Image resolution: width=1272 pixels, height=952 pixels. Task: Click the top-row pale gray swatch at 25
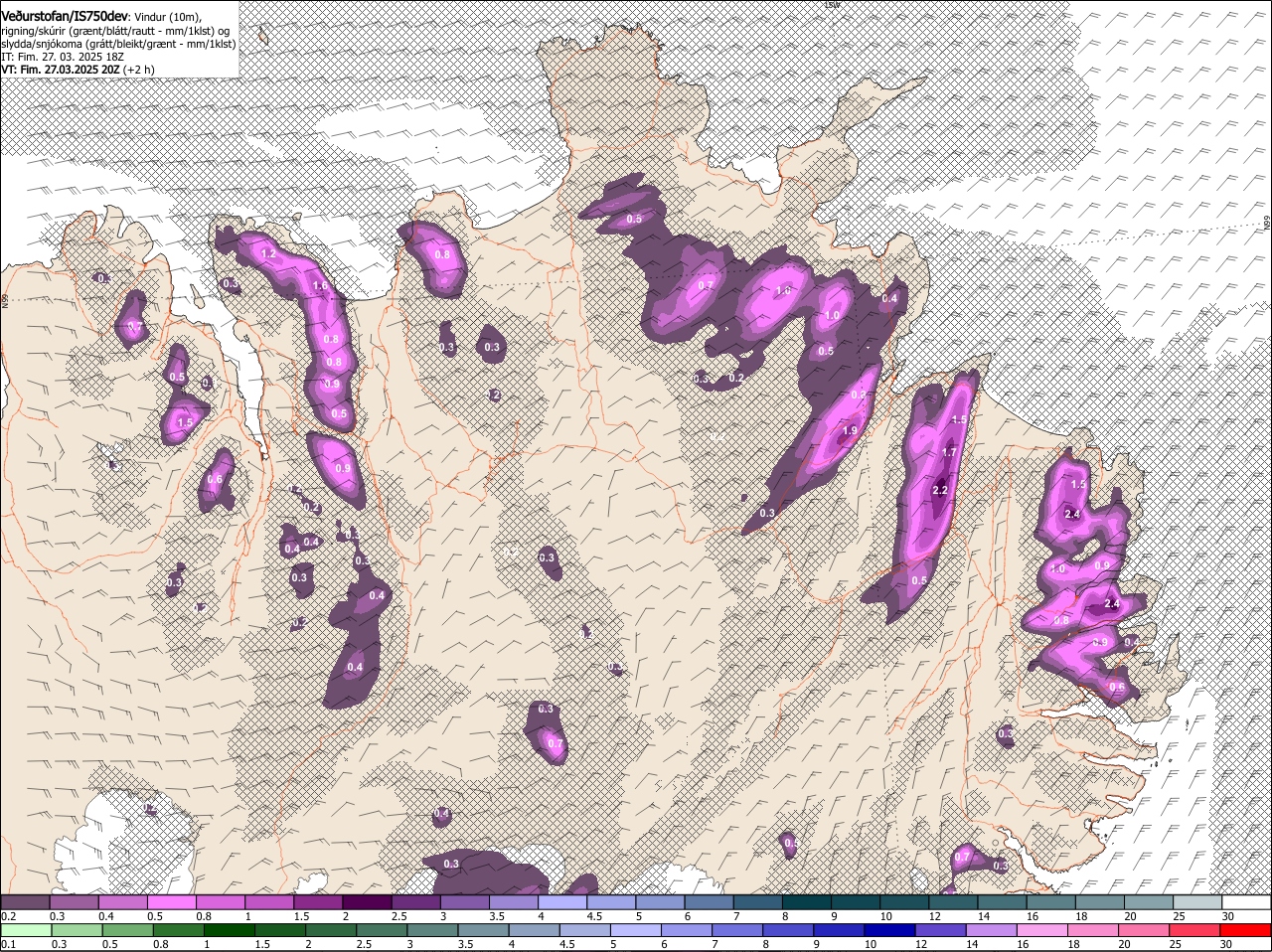coord(1196,902)
